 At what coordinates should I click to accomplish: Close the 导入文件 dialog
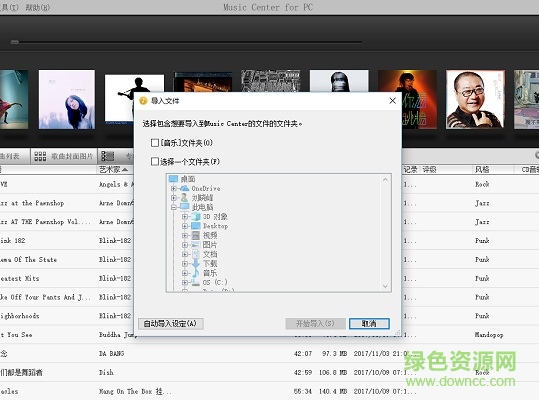392,101
